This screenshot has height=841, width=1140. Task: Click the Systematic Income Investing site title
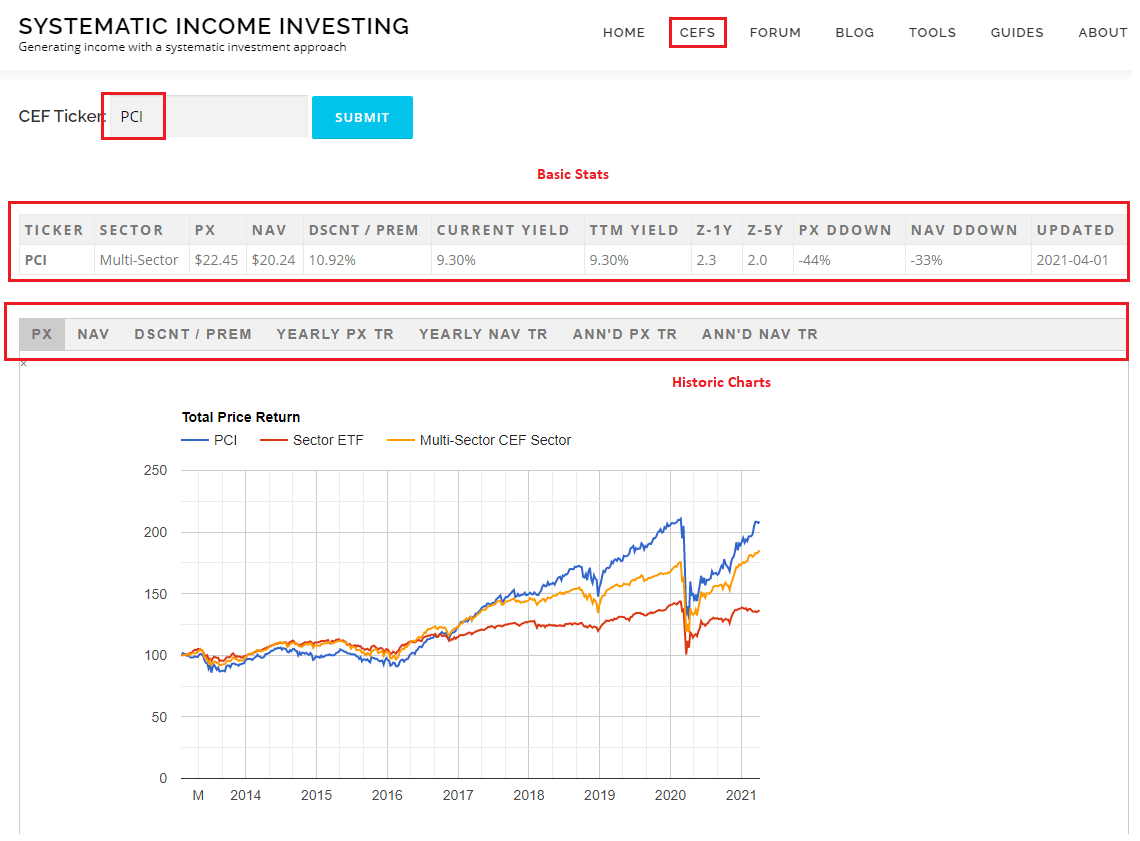[x=214, y=27]
